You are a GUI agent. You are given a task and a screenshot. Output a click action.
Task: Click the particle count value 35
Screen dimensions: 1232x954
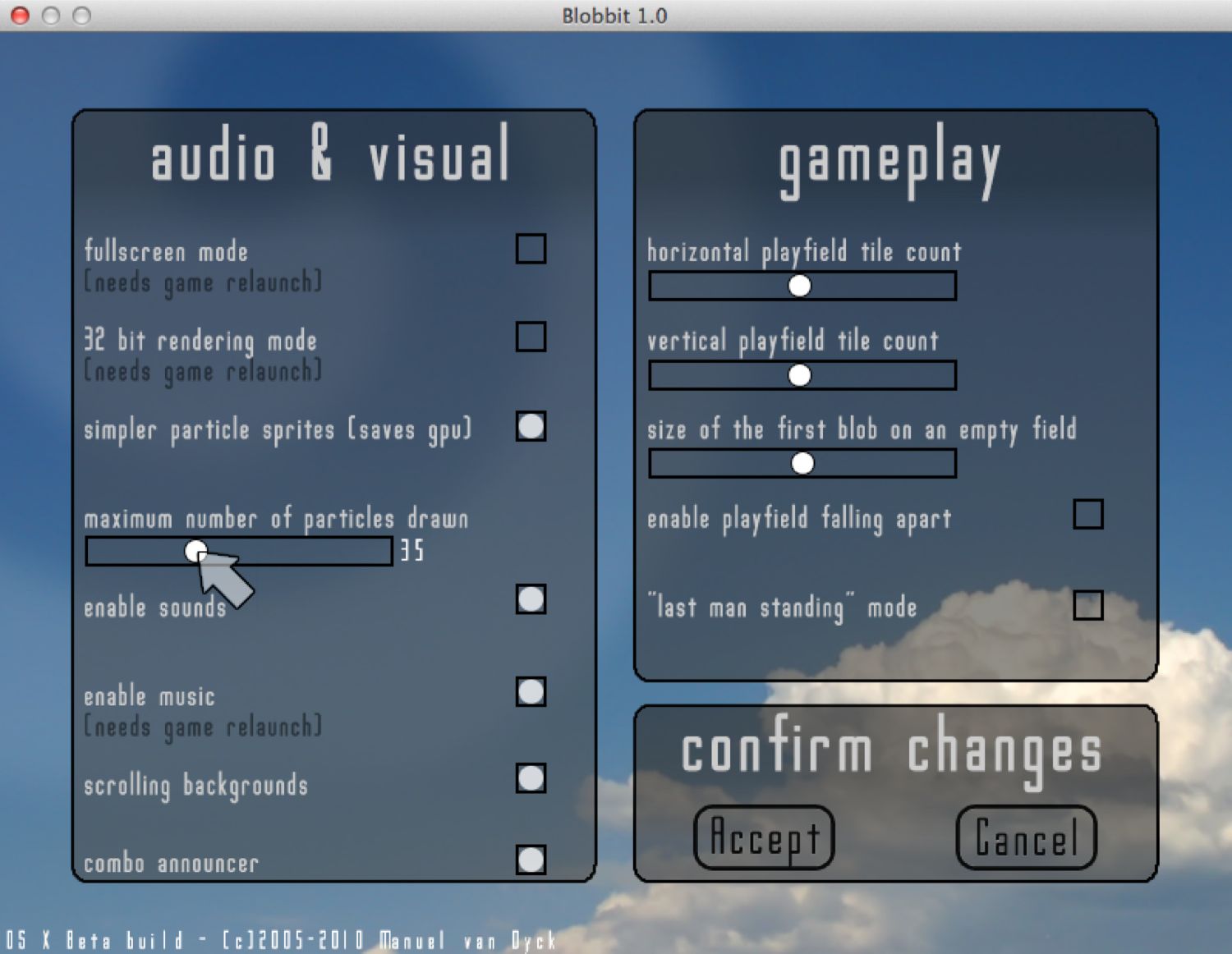point(412,551)
